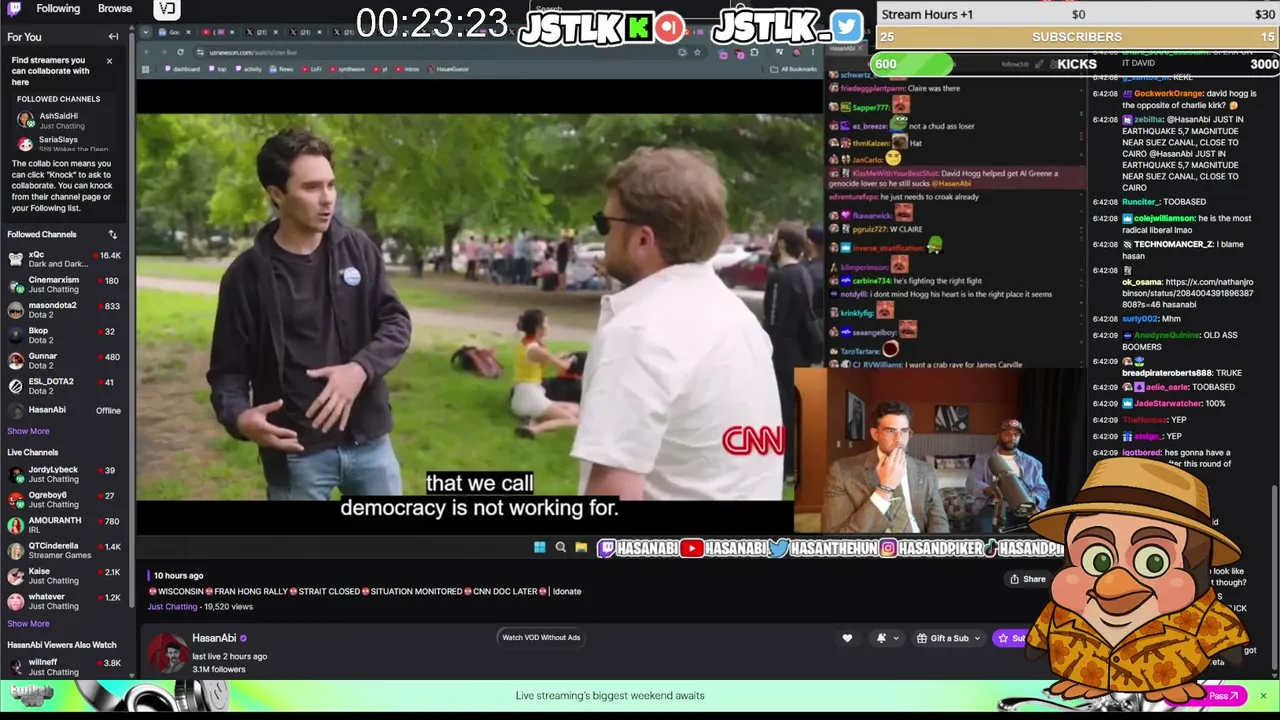Open browser tab list dropdown arrow

click(148, 32)
